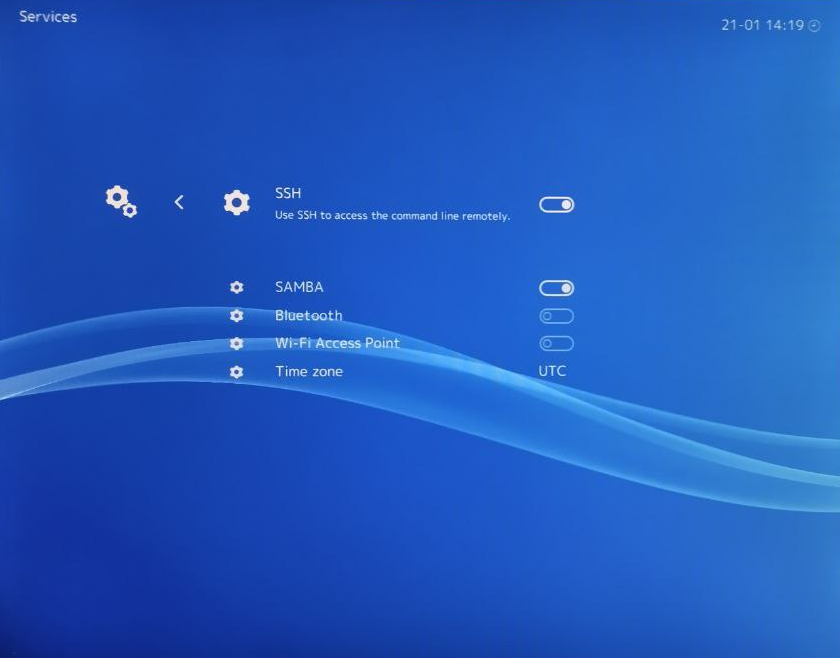Click the gear icon beside Time zone
Image resolution: width=840 pixels, height=658 pixels.
click(237, 371)
